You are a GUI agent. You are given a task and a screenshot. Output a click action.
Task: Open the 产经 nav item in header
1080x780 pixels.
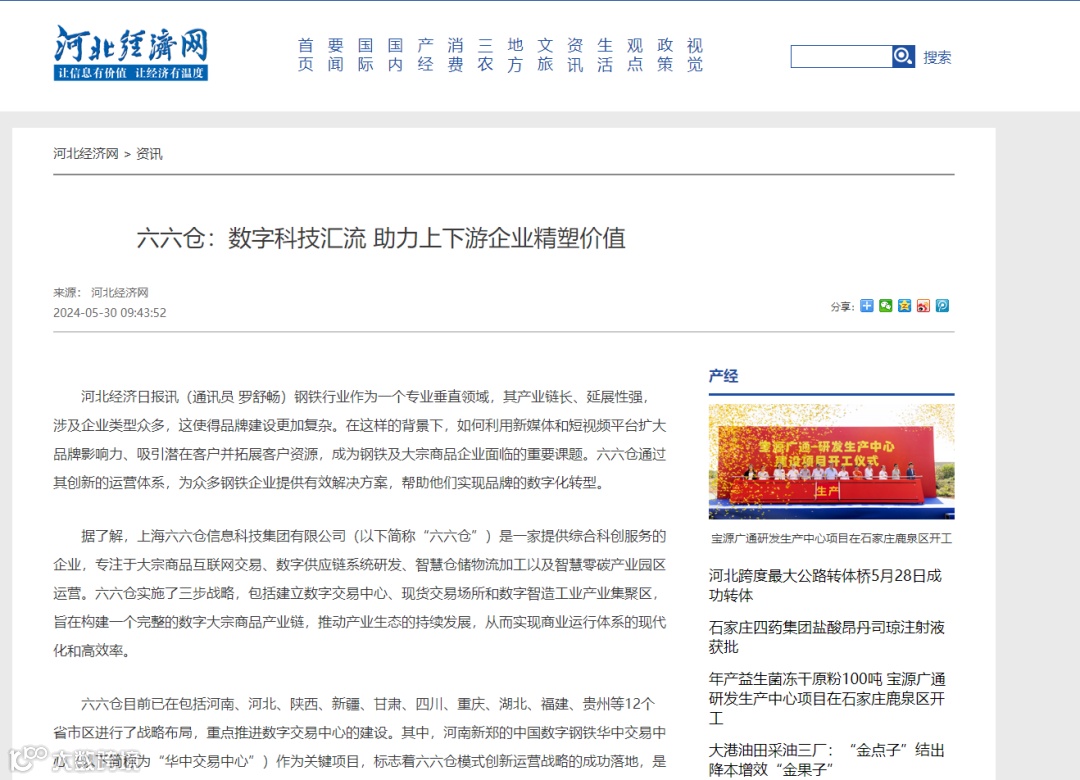point(426,55)
